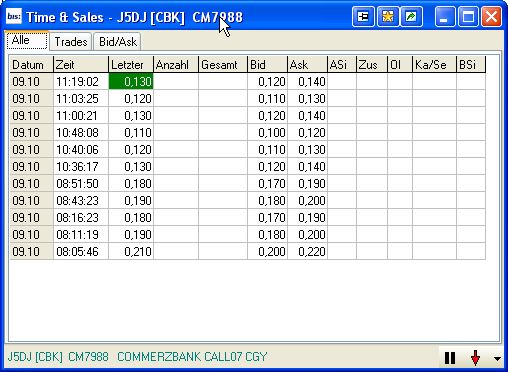Viewport: 508px width, 372px height.
Task: Click the window layout icon in title bar
Action: point(363,16)
